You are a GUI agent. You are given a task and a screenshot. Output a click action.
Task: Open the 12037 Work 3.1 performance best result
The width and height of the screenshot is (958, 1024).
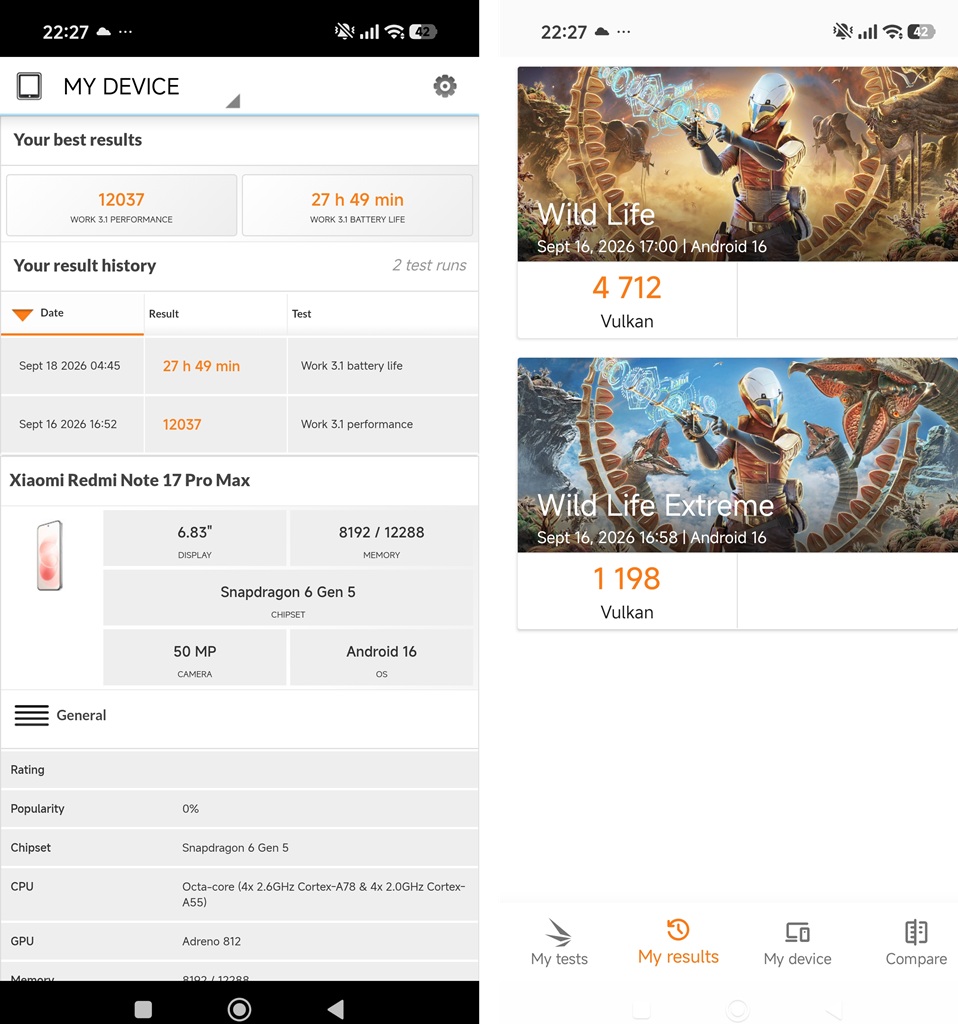(121, 205)
